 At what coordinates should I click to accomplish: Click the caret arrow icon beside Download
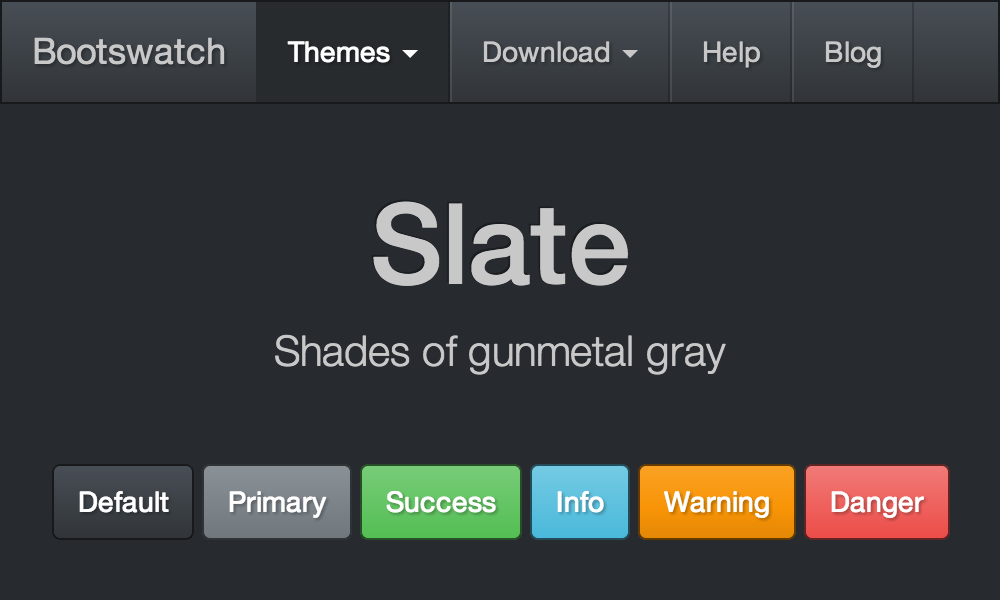629,55
